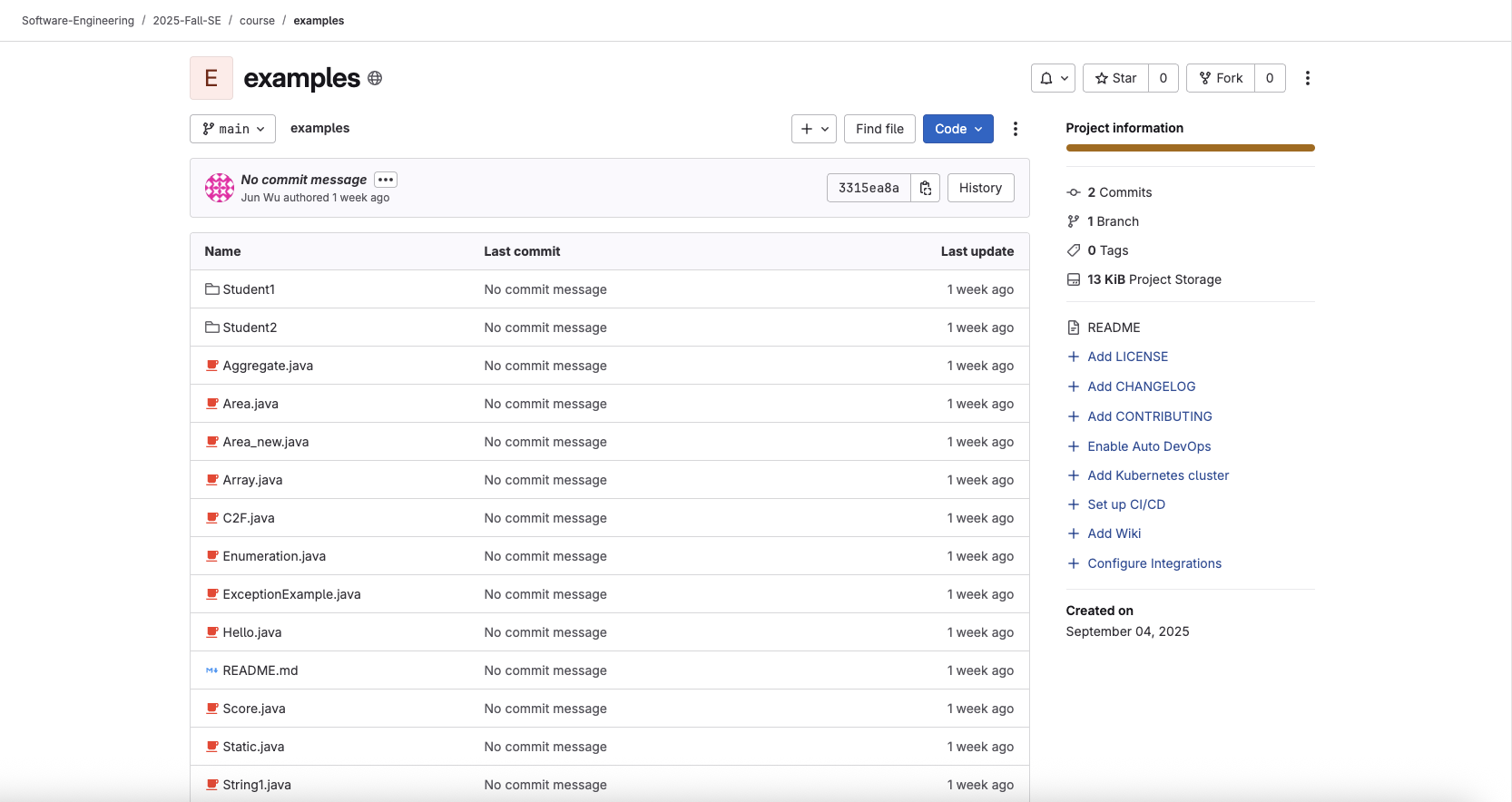Open project actions kebab menu beside Fork
Screen dimensions: 1512x802
click(x=1308, y=78)
